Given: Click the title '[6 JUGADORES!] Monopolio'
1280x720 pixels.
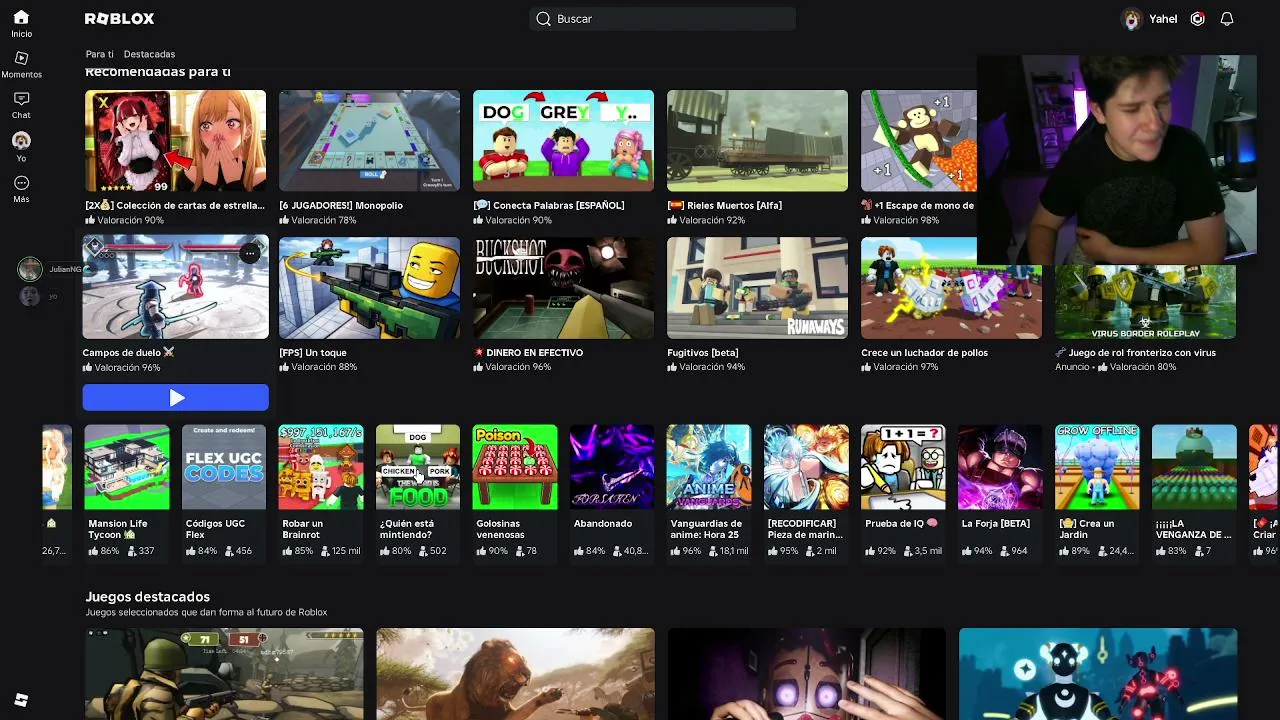Looking at the screenshot, I should (341, 205).
